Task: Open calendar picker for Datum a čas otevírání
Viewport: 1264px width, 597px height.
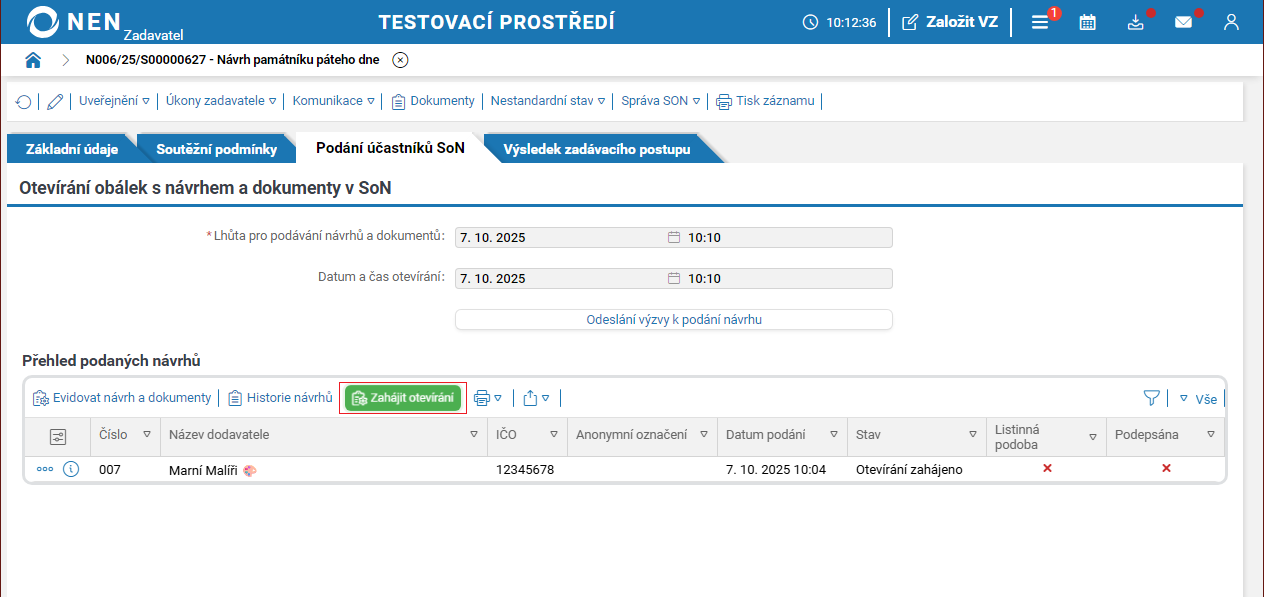Action: 674,278
